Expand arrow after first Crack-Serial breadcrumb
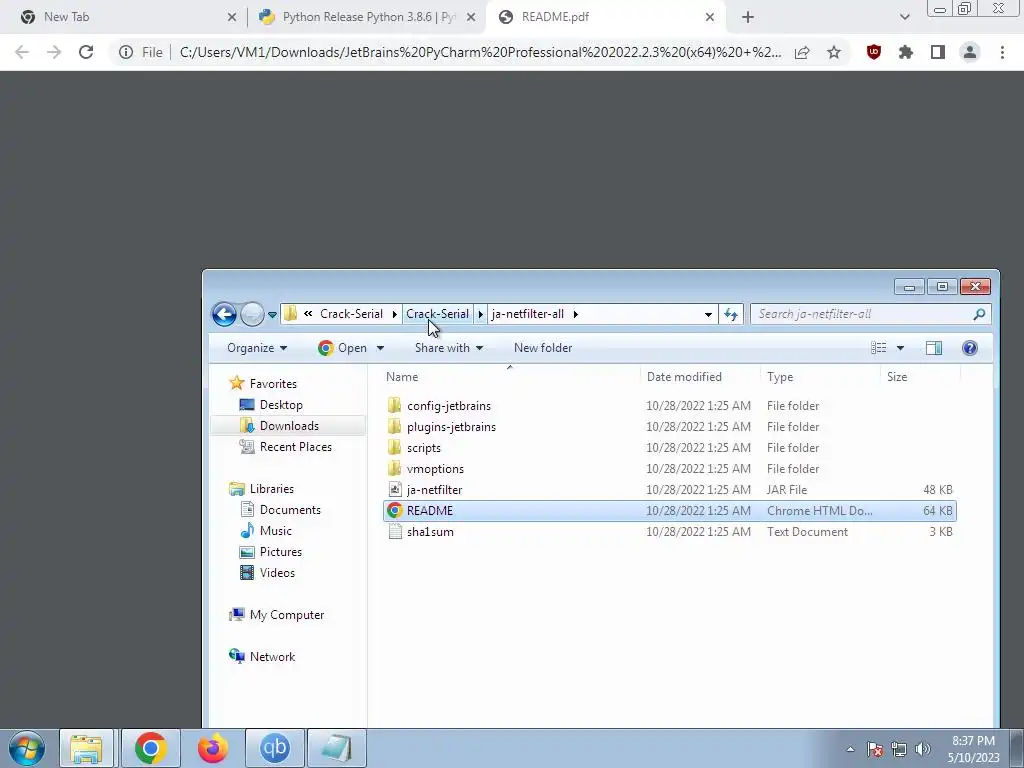The height and width of the screenshot is (768, 1024). point(394,314)
